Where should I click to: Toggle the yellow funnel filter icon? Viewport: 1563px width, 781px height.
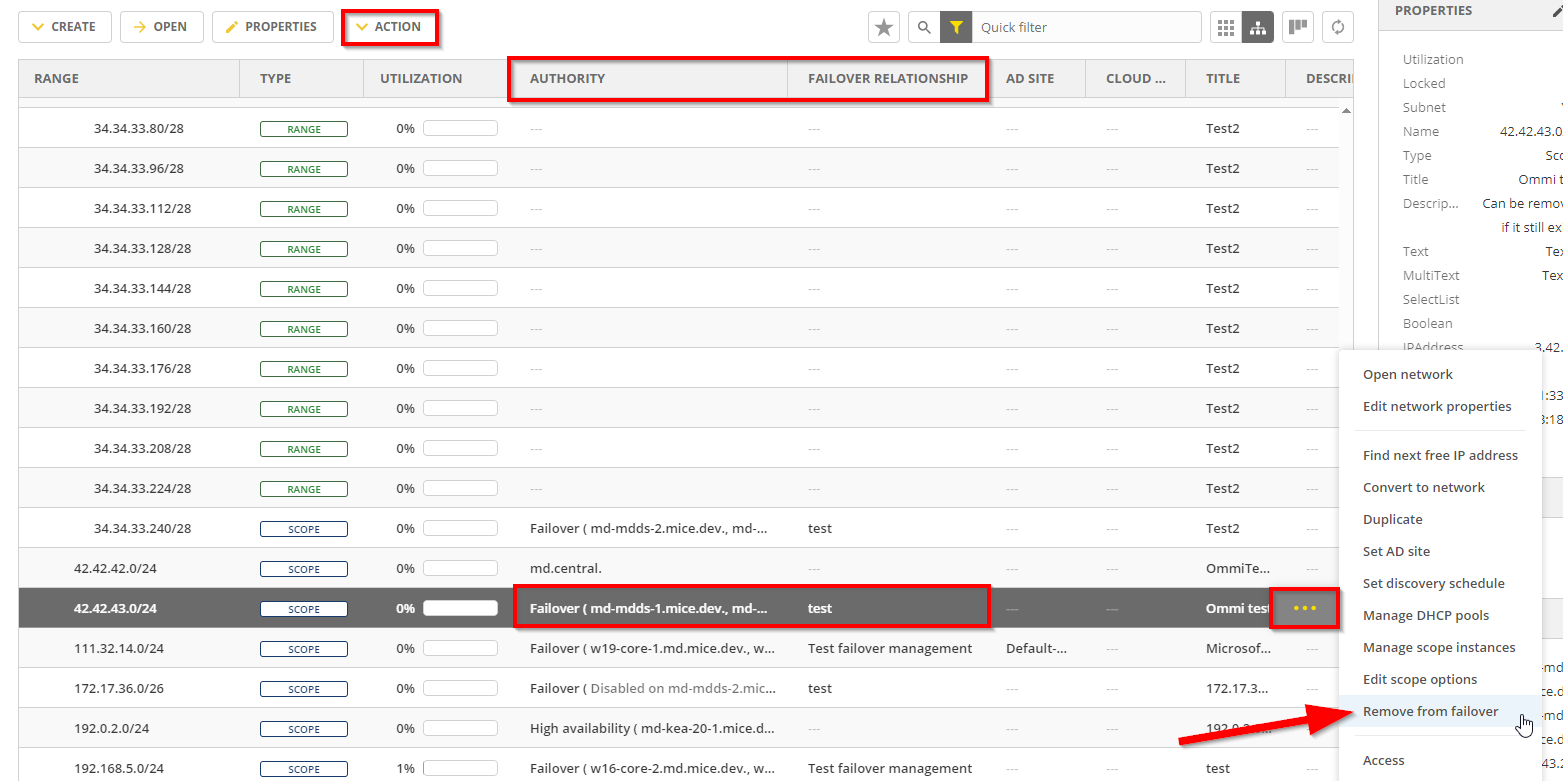pos(956,28)
